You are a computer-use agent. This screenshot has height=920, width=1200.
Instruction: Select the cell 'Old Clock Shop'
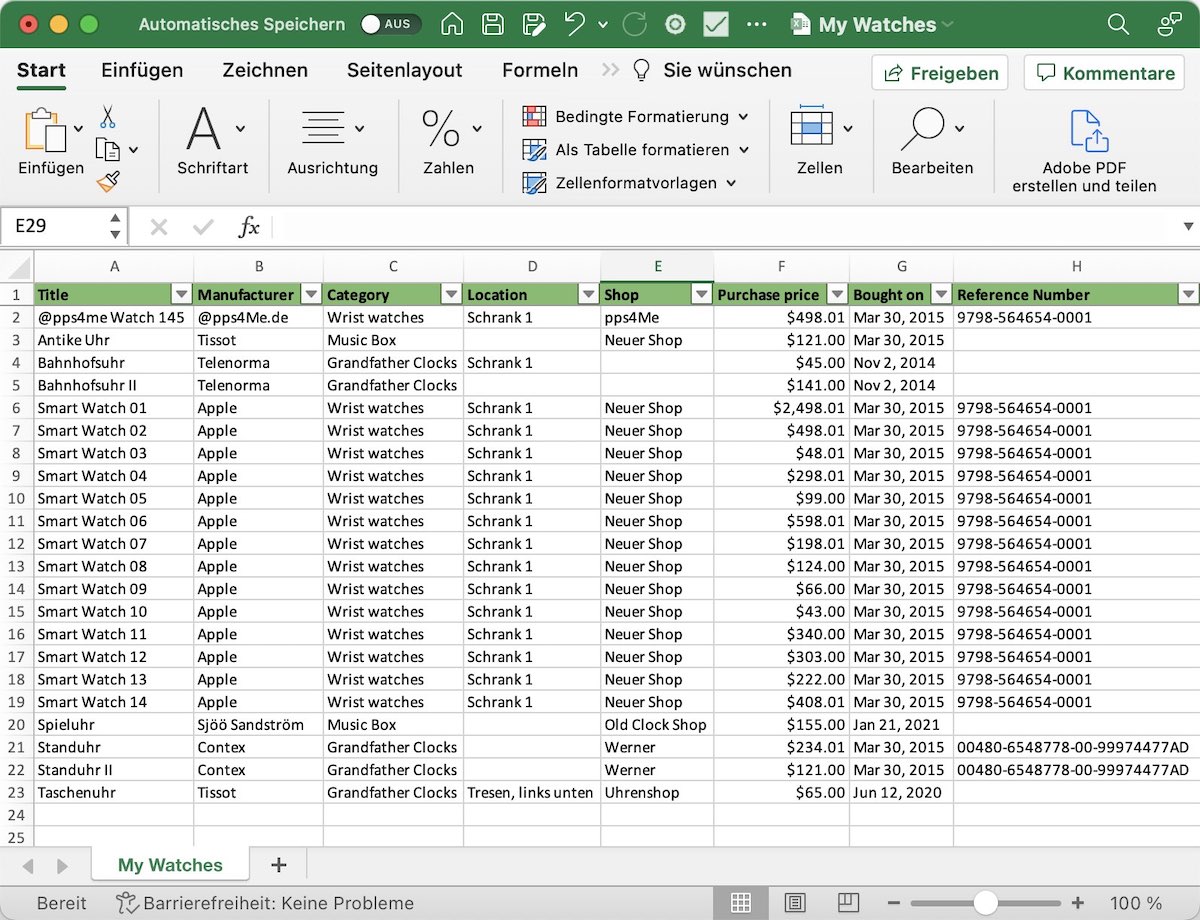(x=657, y=725)
